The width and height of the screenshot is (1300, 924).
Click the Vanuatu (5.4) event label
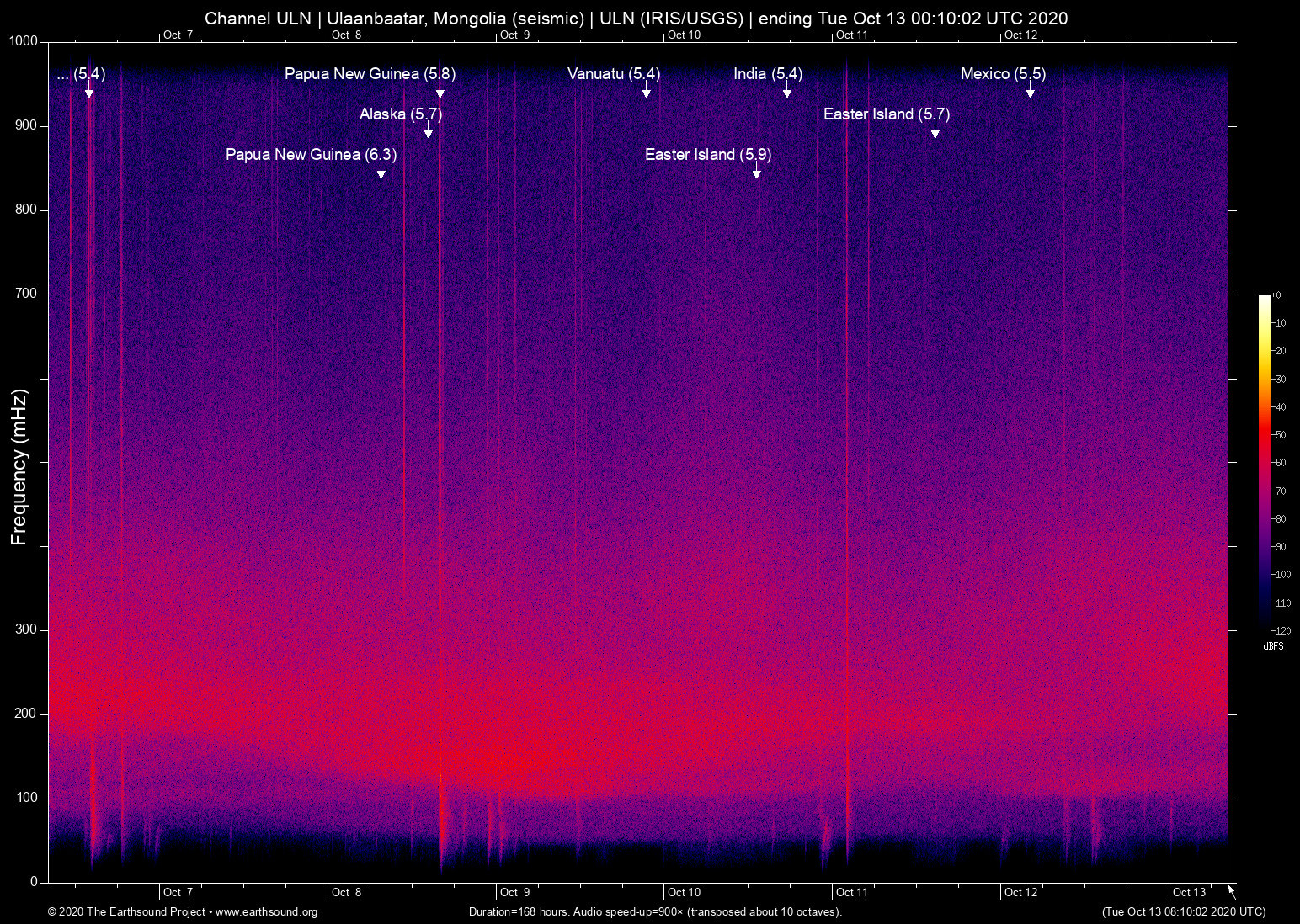coord(614,74)
